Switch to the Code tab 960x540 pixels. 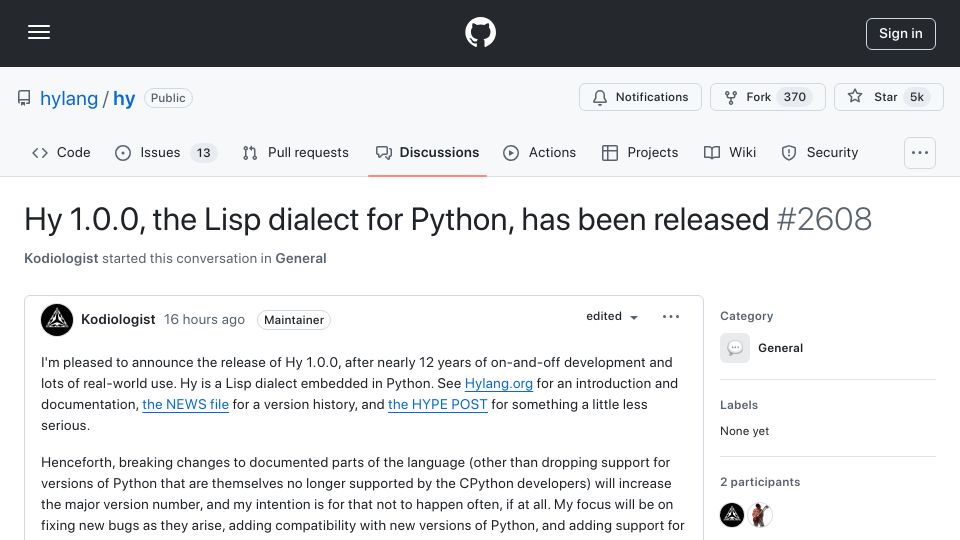(61, 152)
